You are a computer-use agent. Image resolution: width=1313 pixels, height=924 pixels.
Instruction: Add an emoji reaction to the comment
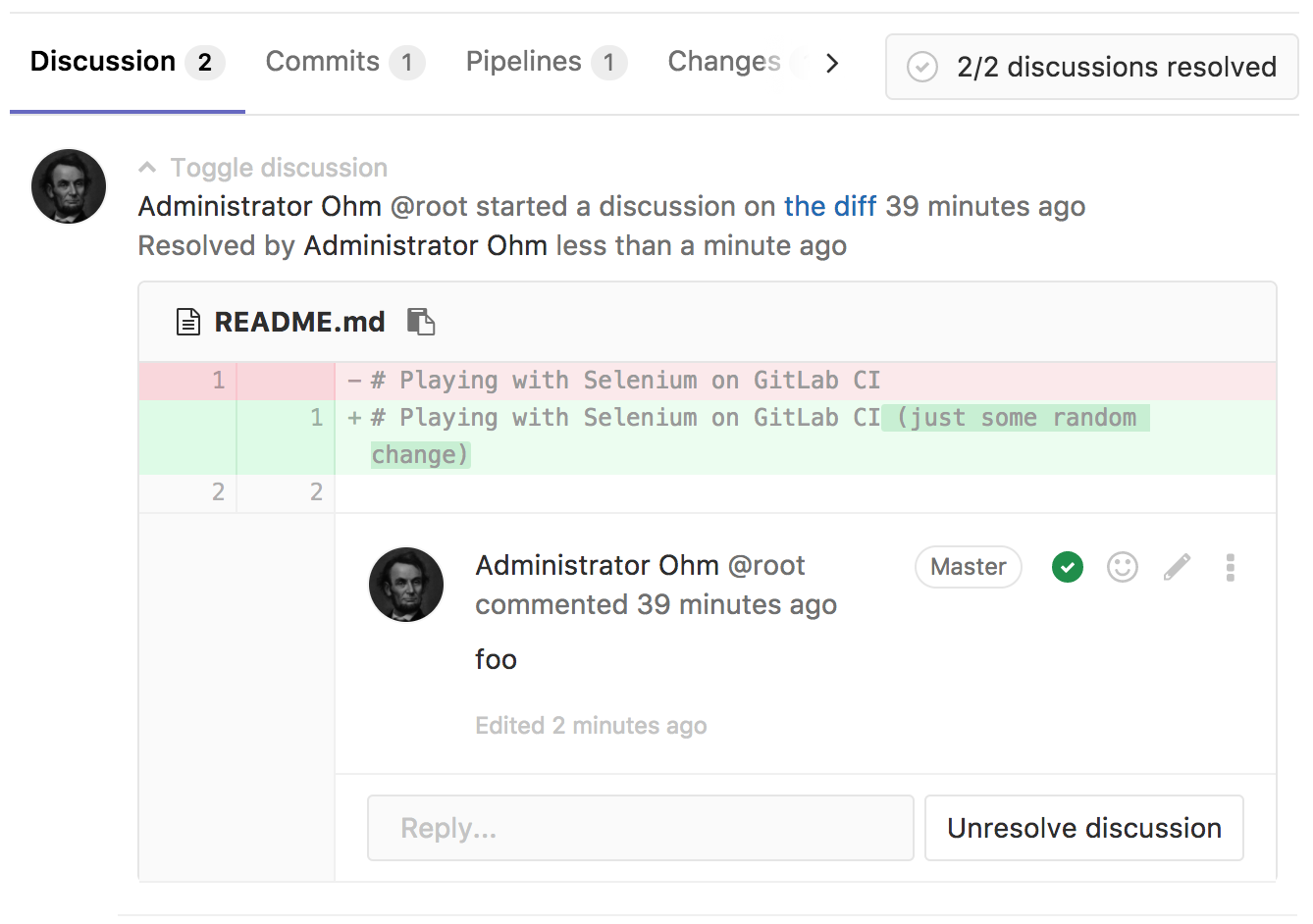(1122, 567)
